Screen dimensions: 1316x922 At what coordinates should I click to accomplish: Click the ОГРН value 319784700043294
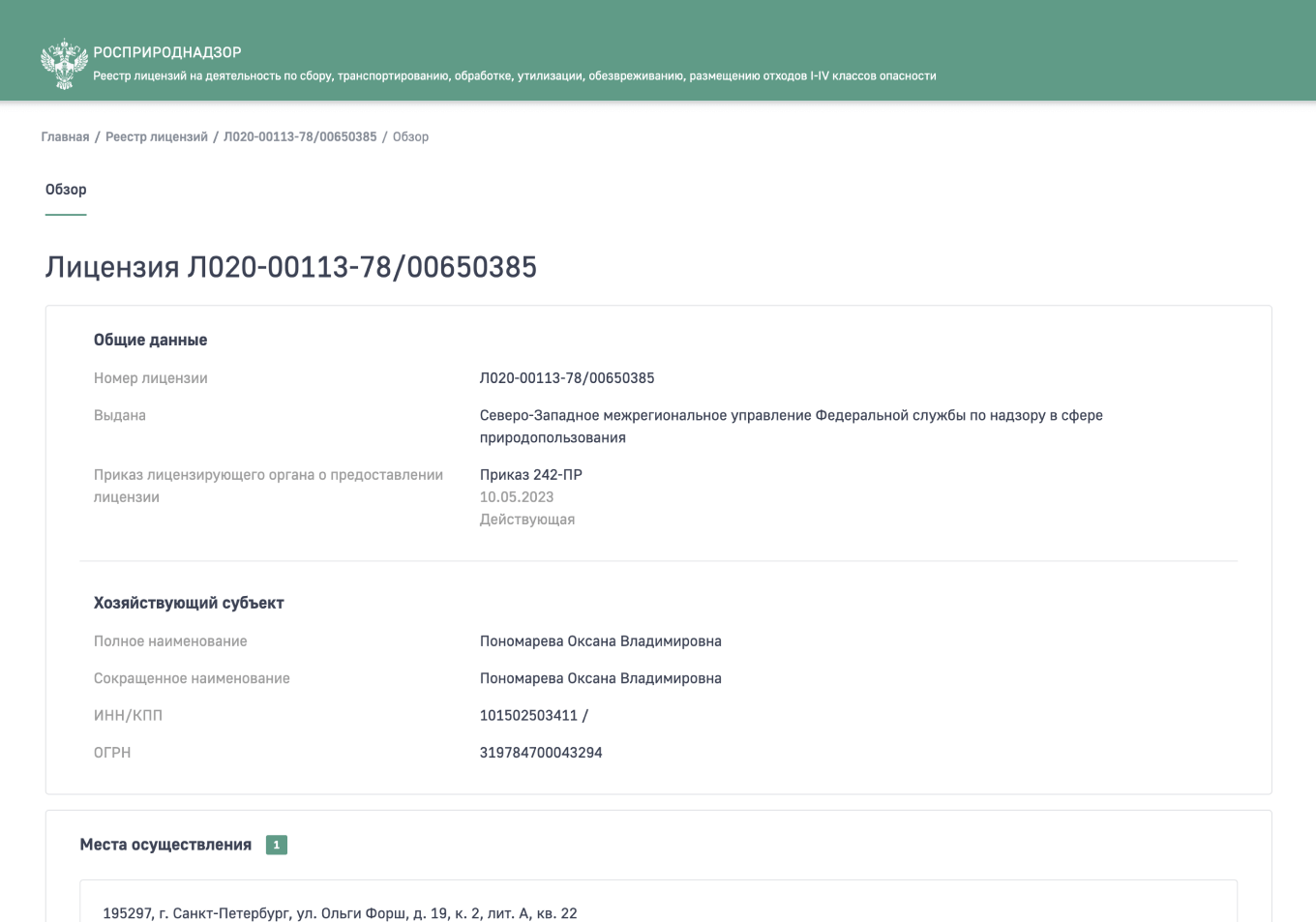point(541,753)
